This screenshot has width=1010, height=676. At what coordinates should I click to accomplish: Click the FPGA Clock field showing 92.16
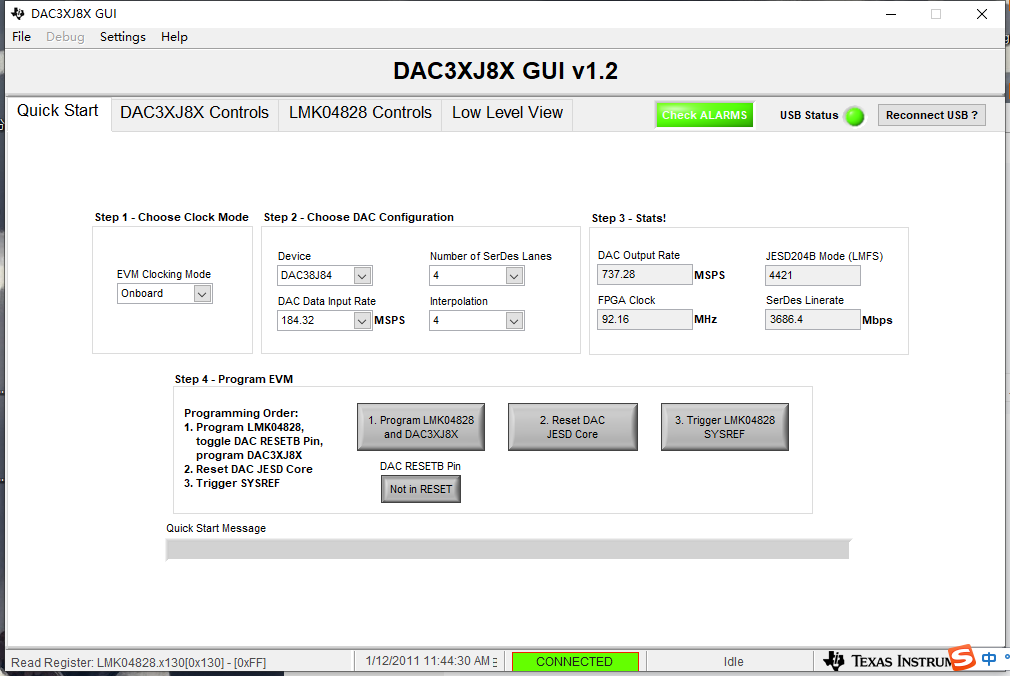pyautogui.click(x=644, y=320)
